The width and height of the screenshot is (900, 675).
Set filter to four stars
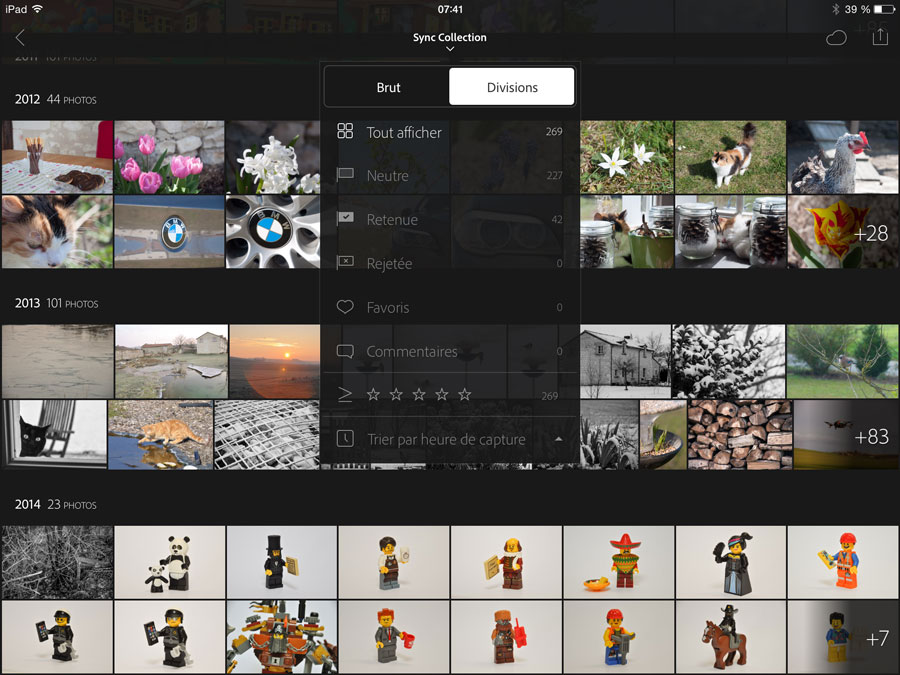coord(441,394)
